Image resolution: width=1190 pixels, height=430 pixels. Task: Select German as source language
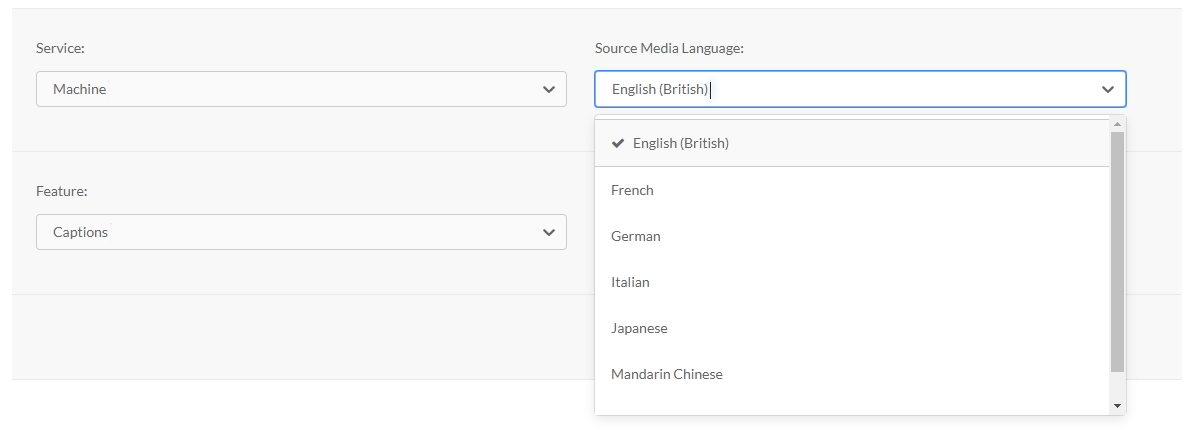coord(636,236)
